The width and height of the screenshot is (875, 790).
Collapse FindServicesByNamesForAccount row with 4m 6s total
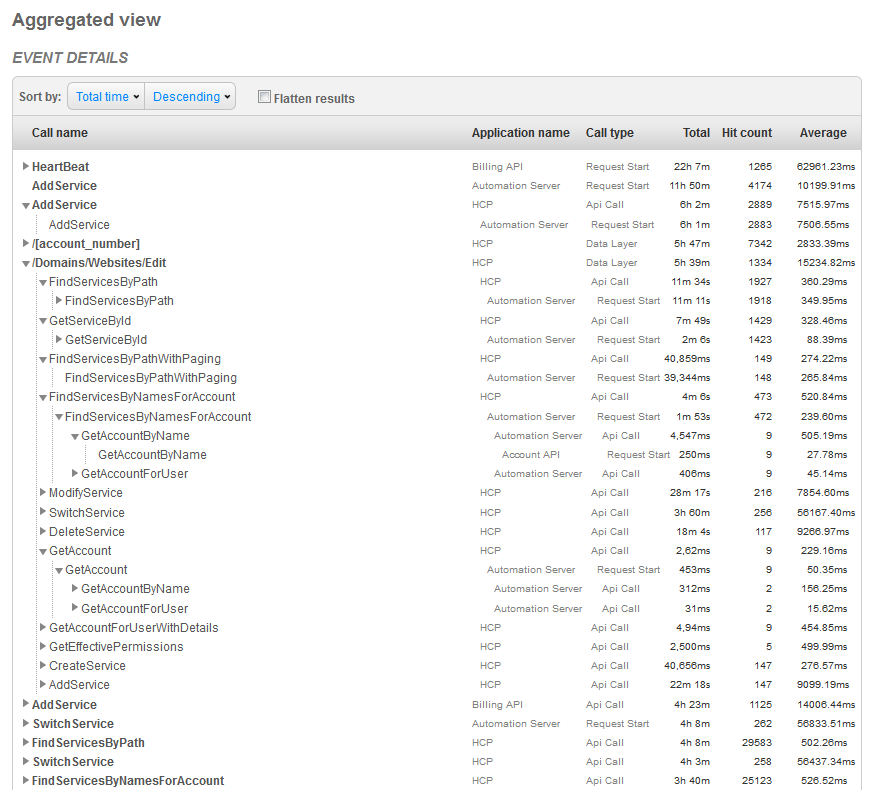(x=42, y=397)
